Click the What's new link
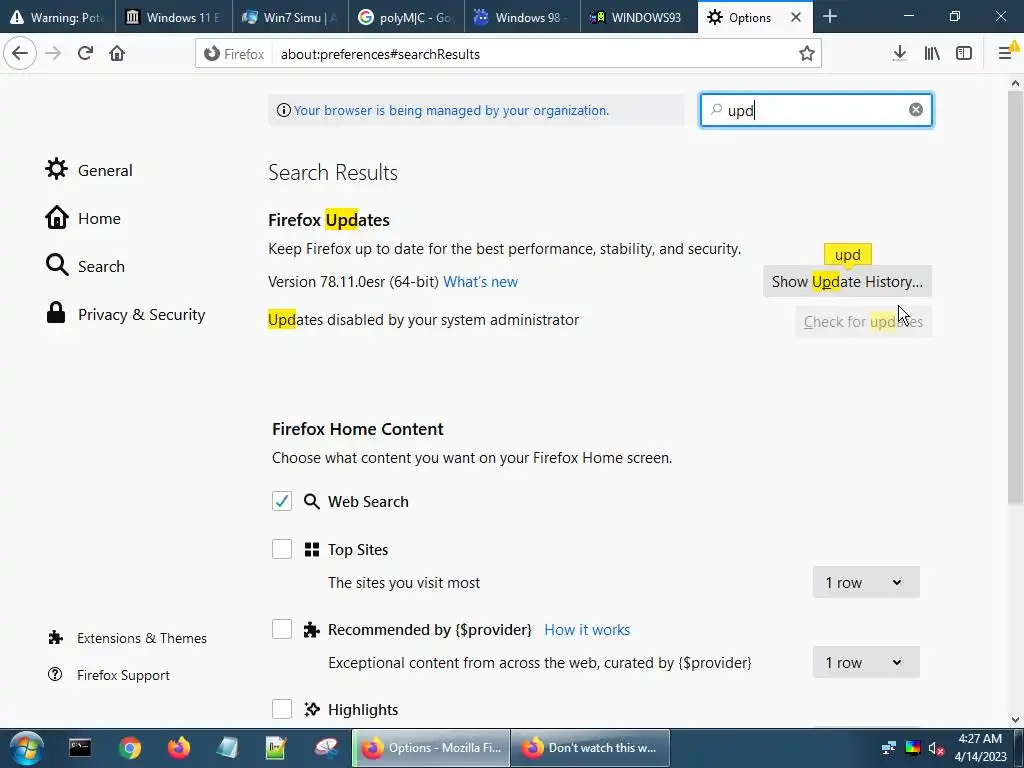 coord(480,281)
